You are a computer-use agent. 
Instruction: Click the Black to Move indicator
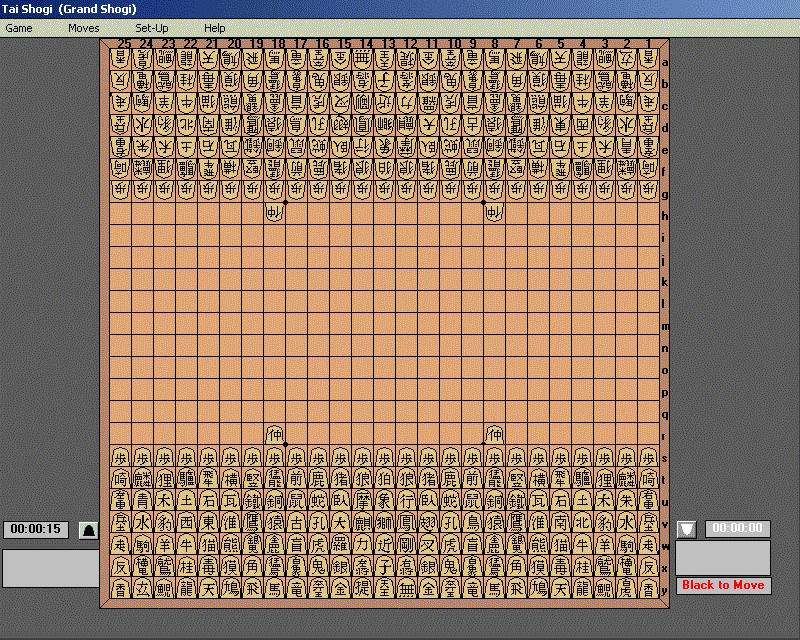723,585
